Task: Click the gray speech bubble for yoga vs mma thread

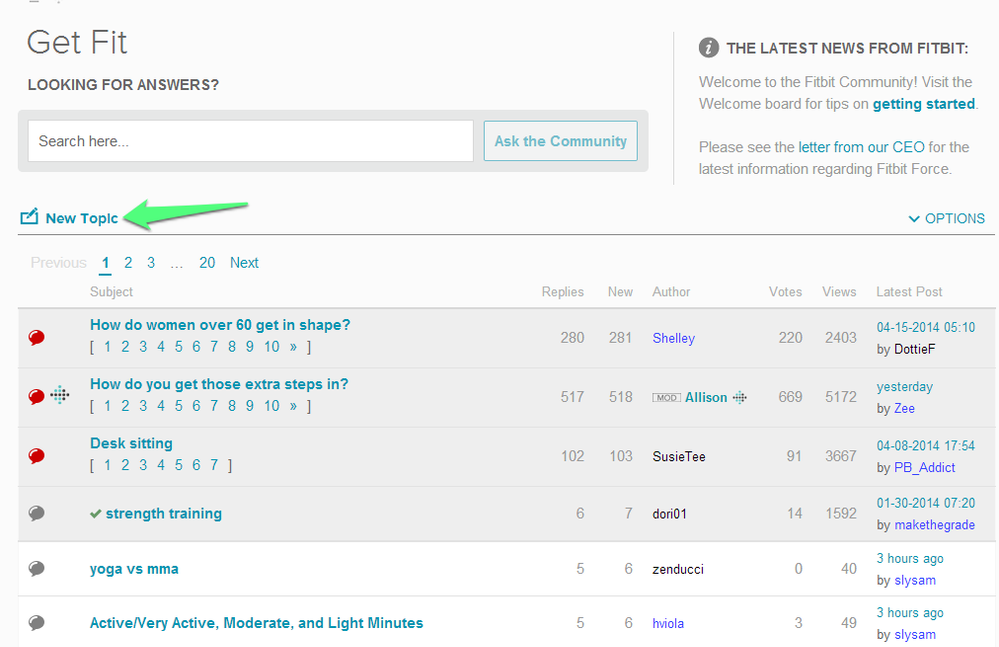Action: tap(36, 568)
